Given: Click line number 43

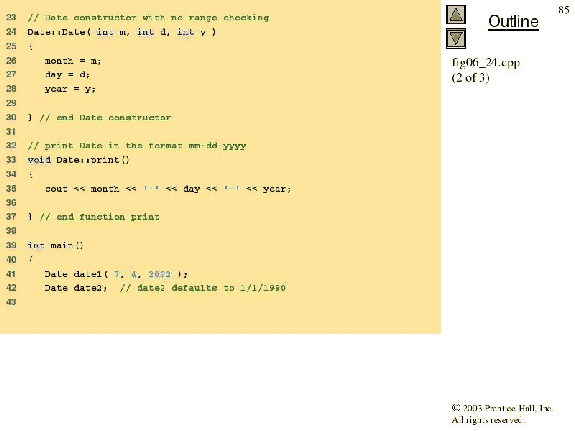Looking at the screenshot, I should point(11,302).
